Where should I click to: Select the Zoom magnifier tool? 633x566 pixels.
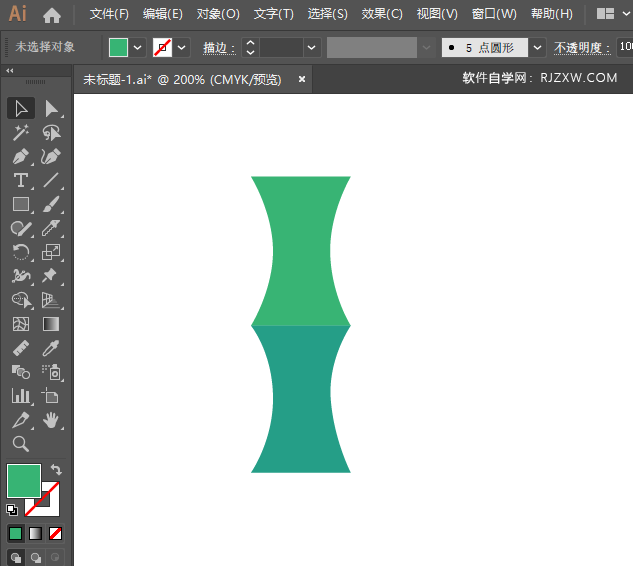point(21,444)
